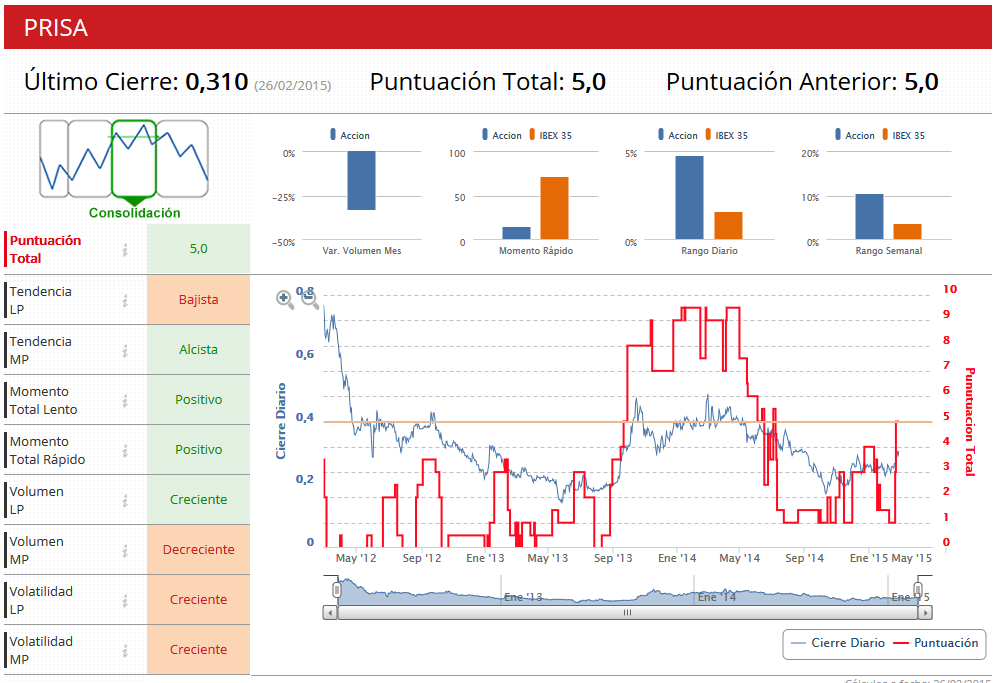
Task: Open info icon for Momento Total Rápido
Action: pos(125,451)
